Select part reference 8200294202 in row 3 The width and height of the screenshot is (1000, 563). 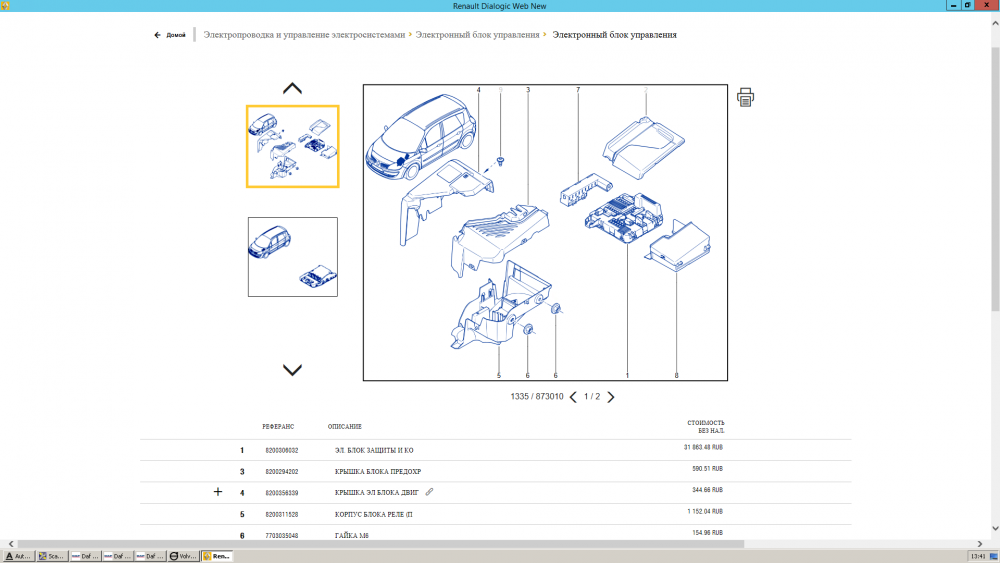282,472
